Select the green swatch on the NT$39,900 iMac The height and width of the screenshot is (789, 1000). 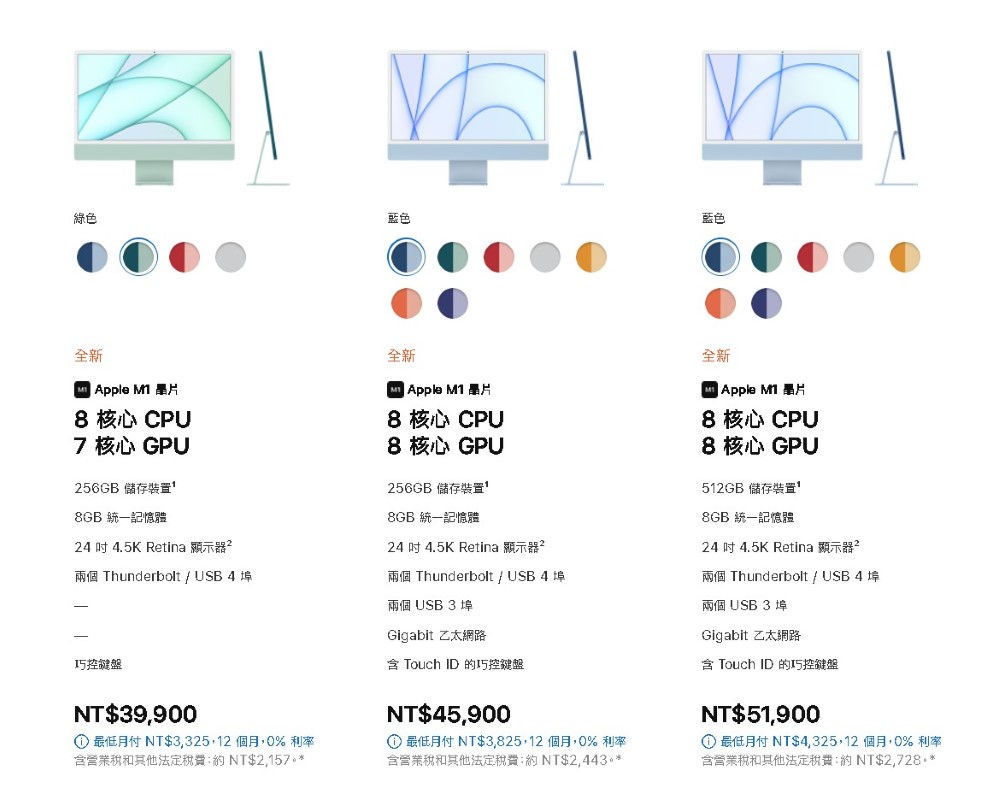pyautogui.click(x=138, y=257)
